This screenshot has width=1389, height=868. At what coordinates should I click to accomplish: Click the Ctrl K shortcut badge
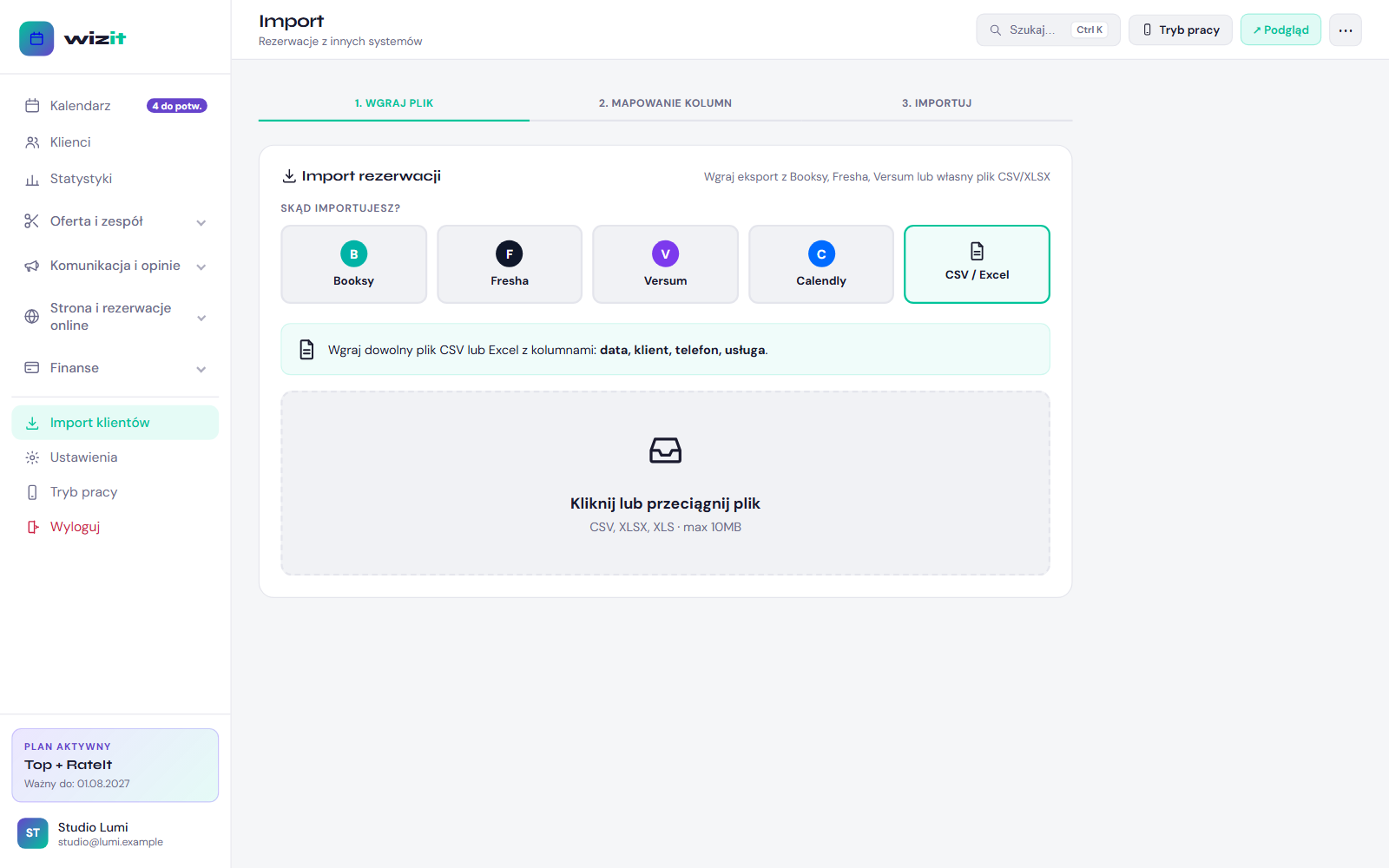(1089, 30)
